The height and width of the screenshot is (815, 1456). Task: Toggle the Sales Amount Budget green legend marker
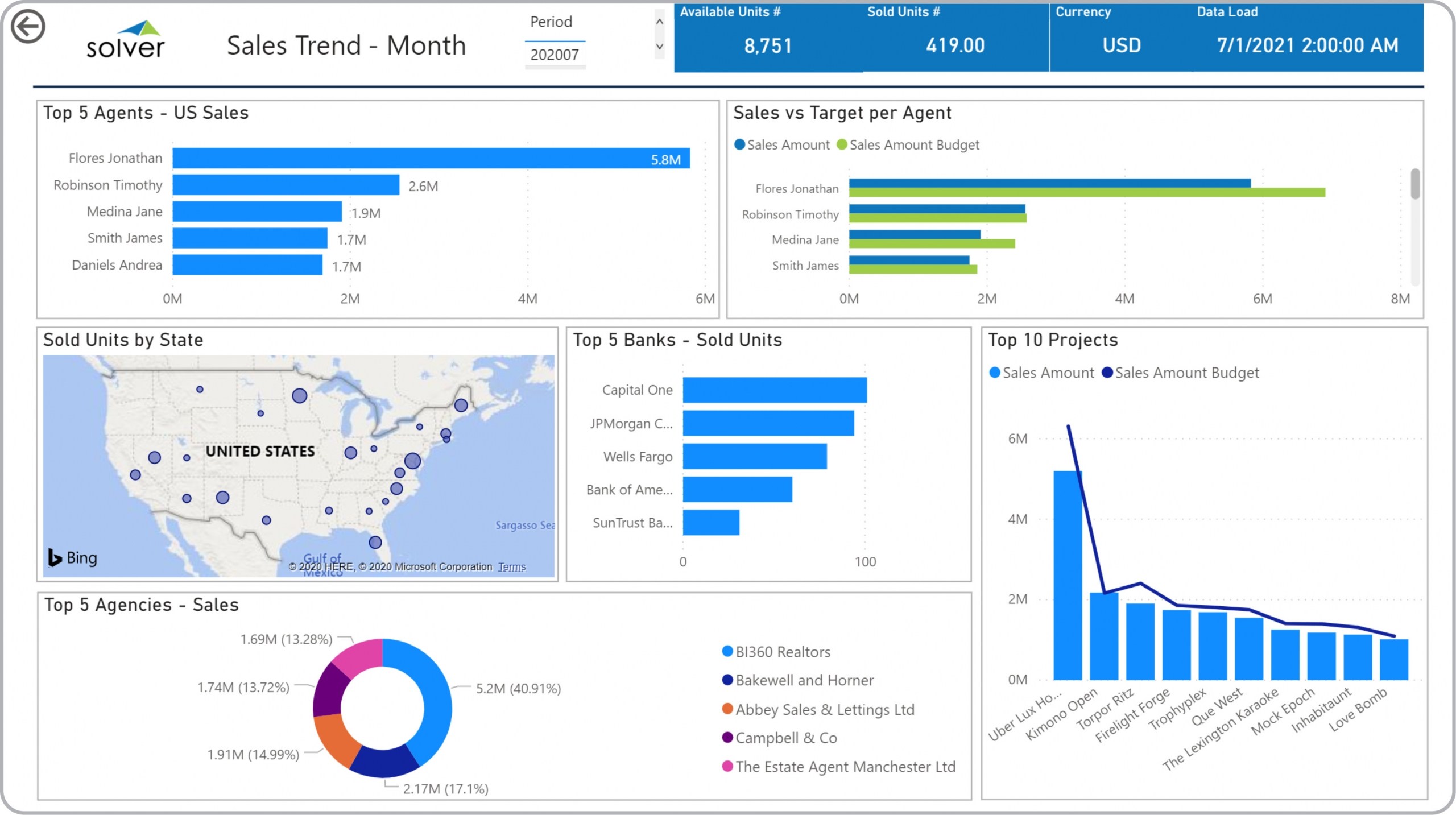[x=842, y=145]
